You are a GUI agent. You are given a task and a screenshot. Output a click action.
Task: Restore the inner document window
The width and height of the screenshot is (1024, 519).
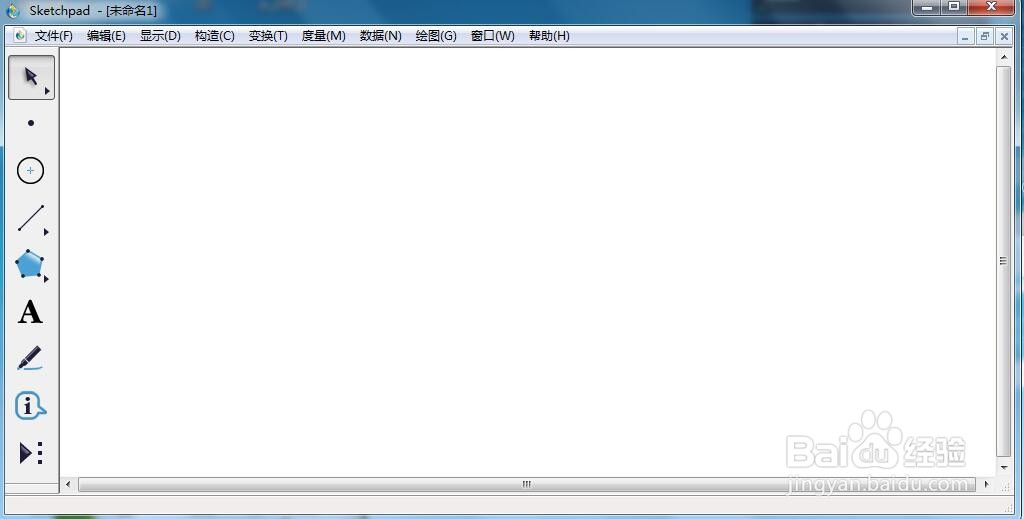[x=985, y=37]
